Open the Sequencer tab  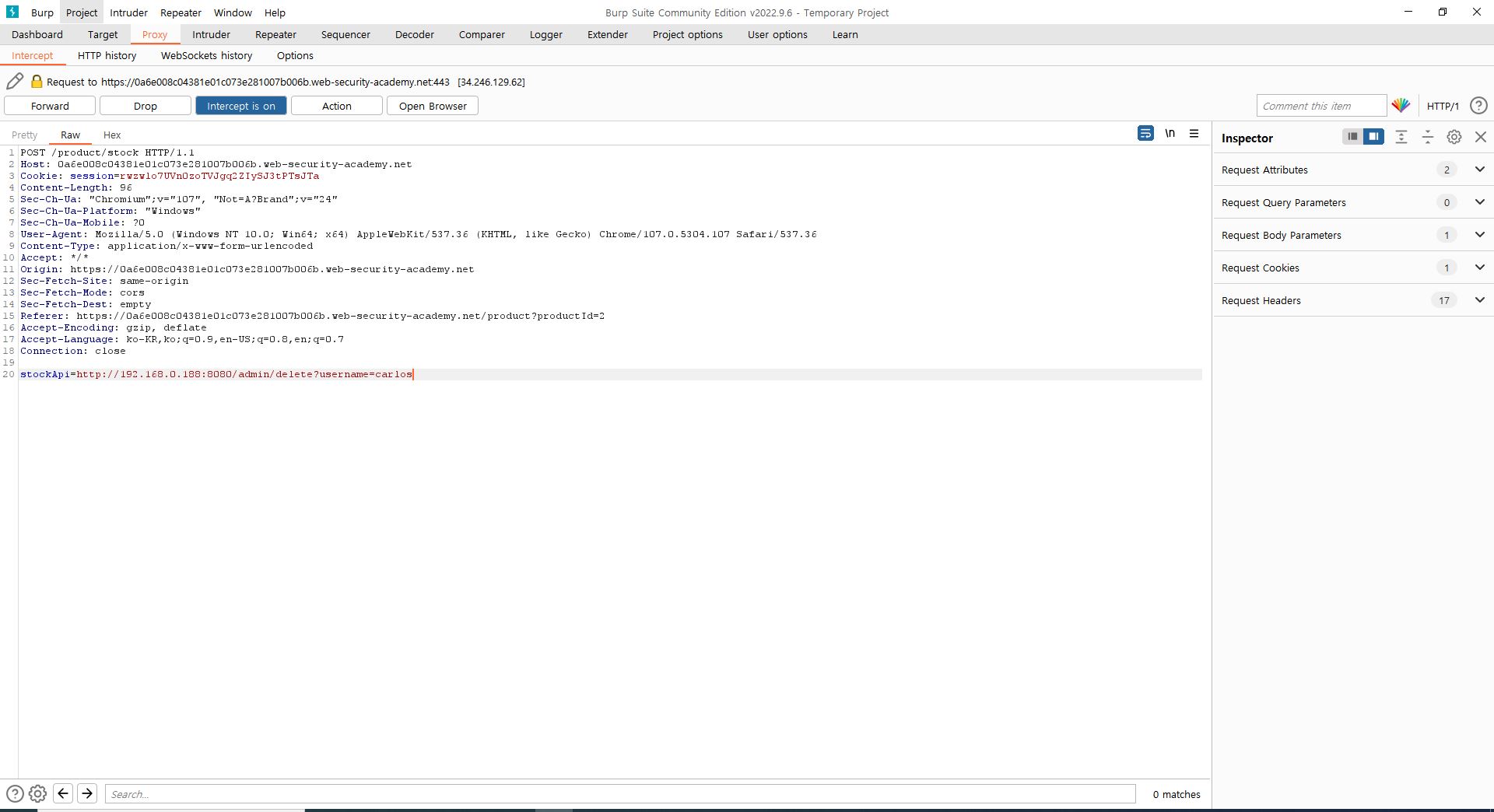345,34
